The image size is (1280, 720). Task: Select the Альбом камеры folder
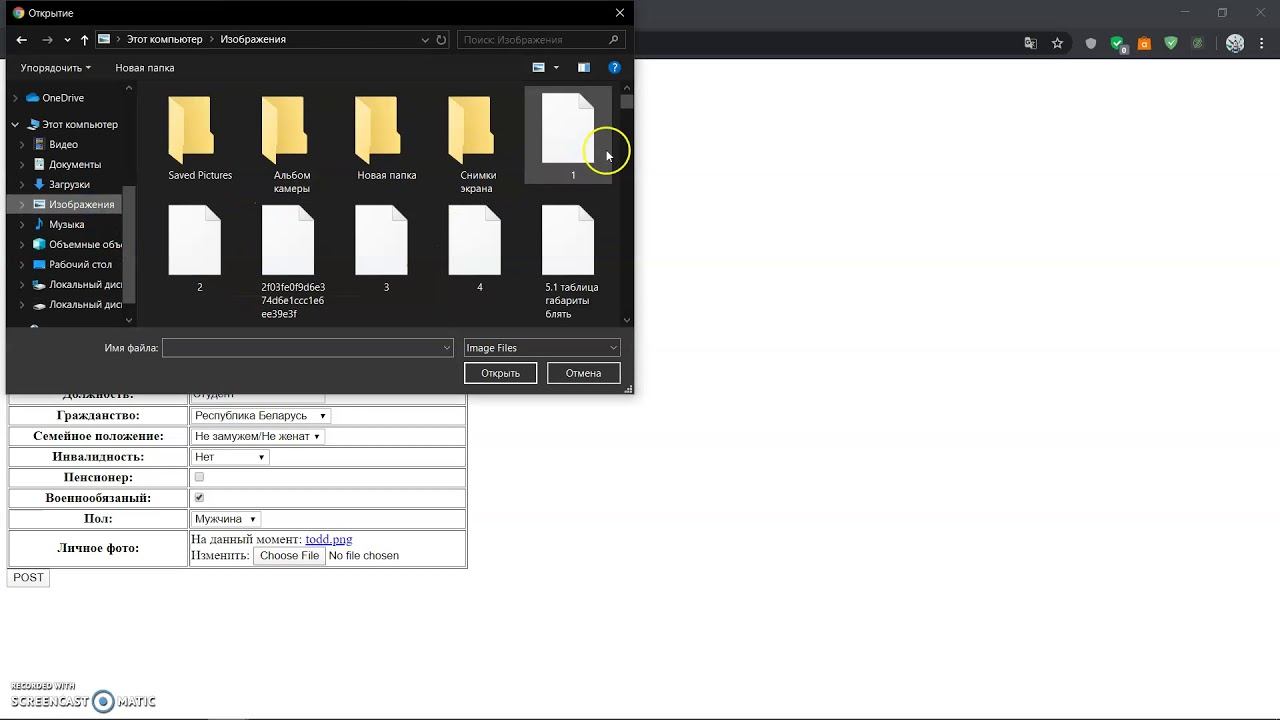(292, 144)
